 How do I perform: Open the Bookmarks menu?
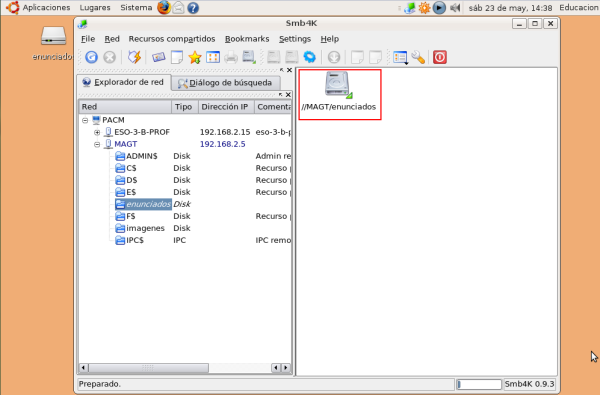pos(247,39)
